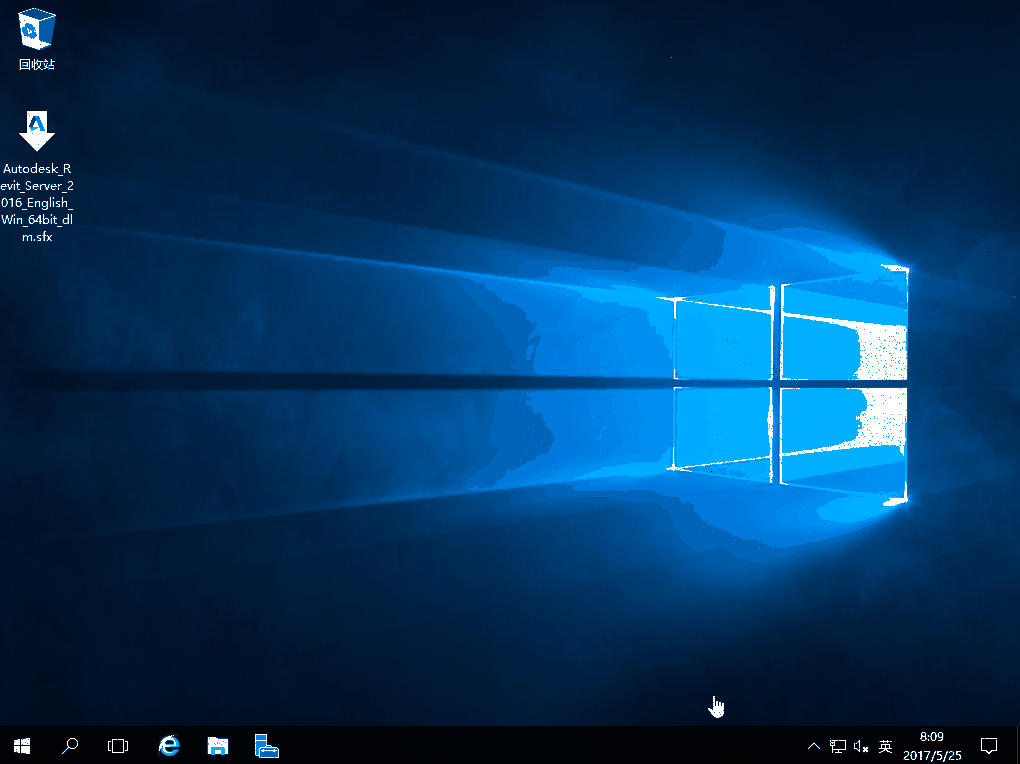Click the 2017/5/25 date in the taskbar
Screen dimensions: 1020x764
pos(931,755)
